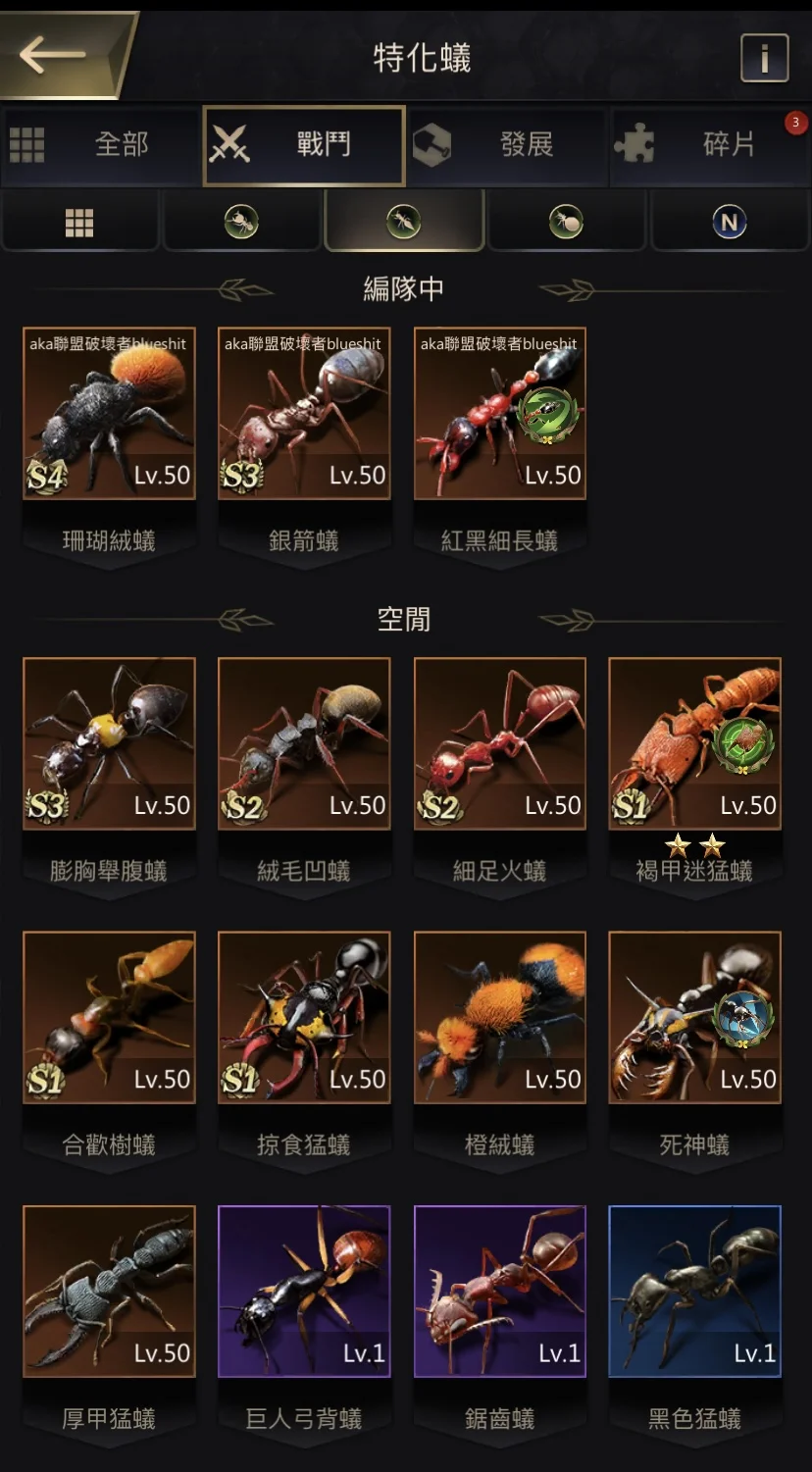
Task: Tap the back arrow icon
Action: [51, 54]
